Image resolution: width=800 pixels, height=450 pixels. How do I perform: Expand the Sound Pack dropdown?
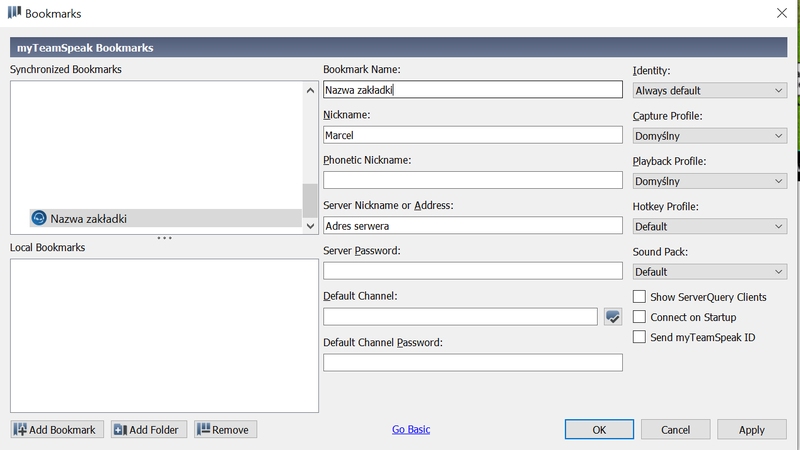click(x=710, y=271)
